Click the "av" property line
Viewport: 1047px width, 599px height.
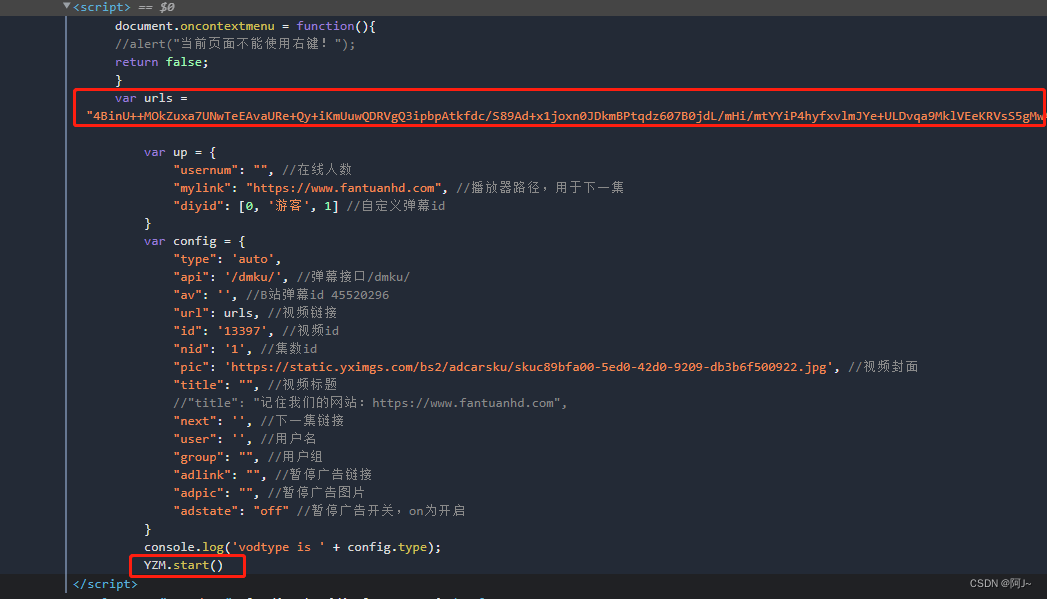pos(280,295)
